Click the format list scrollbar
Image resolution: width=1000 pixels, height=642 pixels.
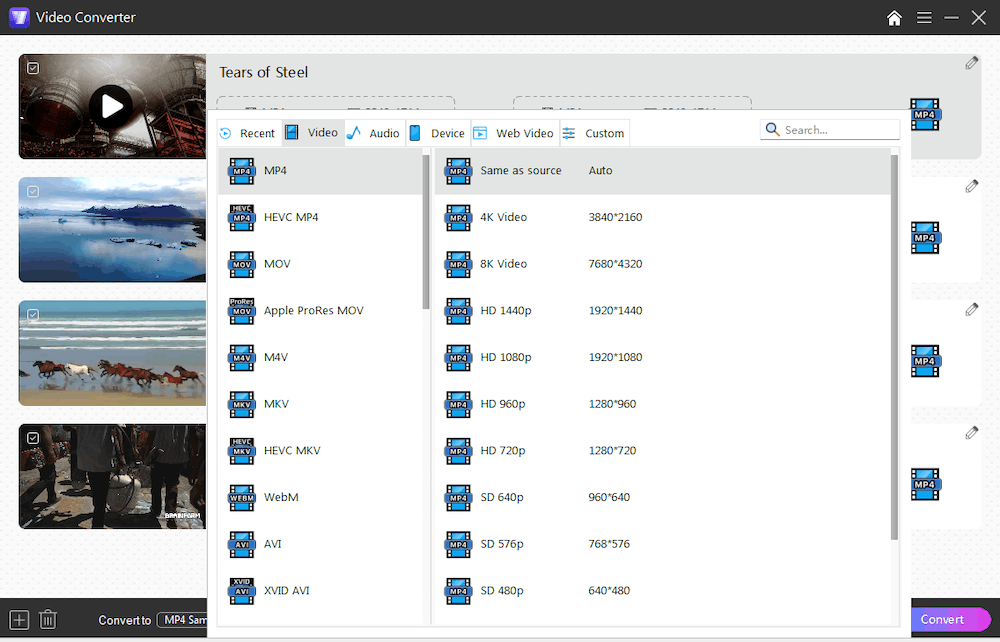426,232
